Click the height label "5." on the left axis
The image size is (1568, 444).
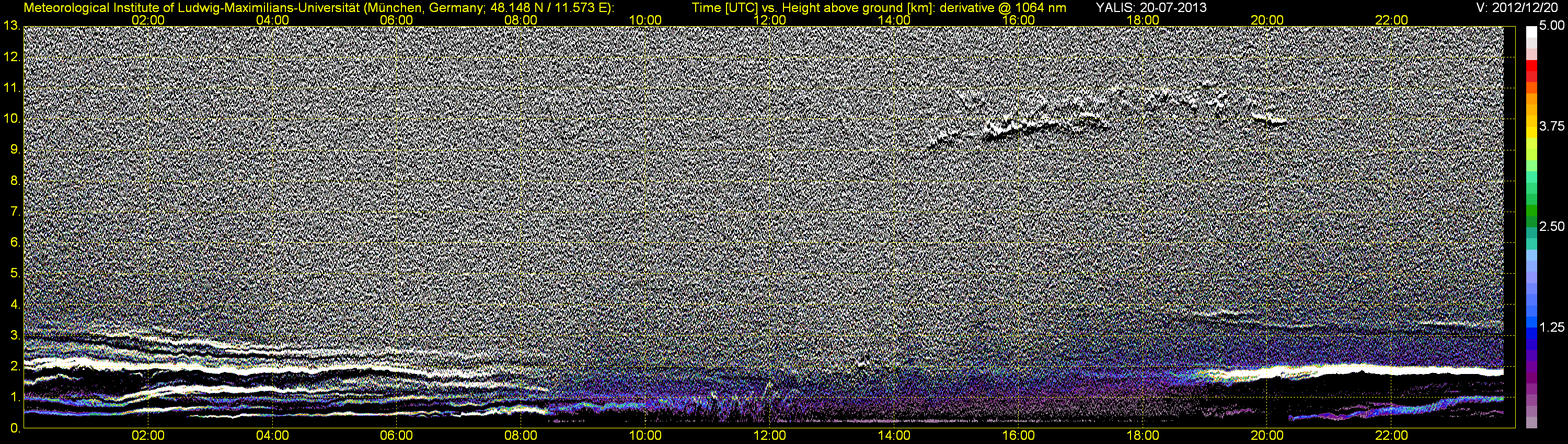(15, 273)
